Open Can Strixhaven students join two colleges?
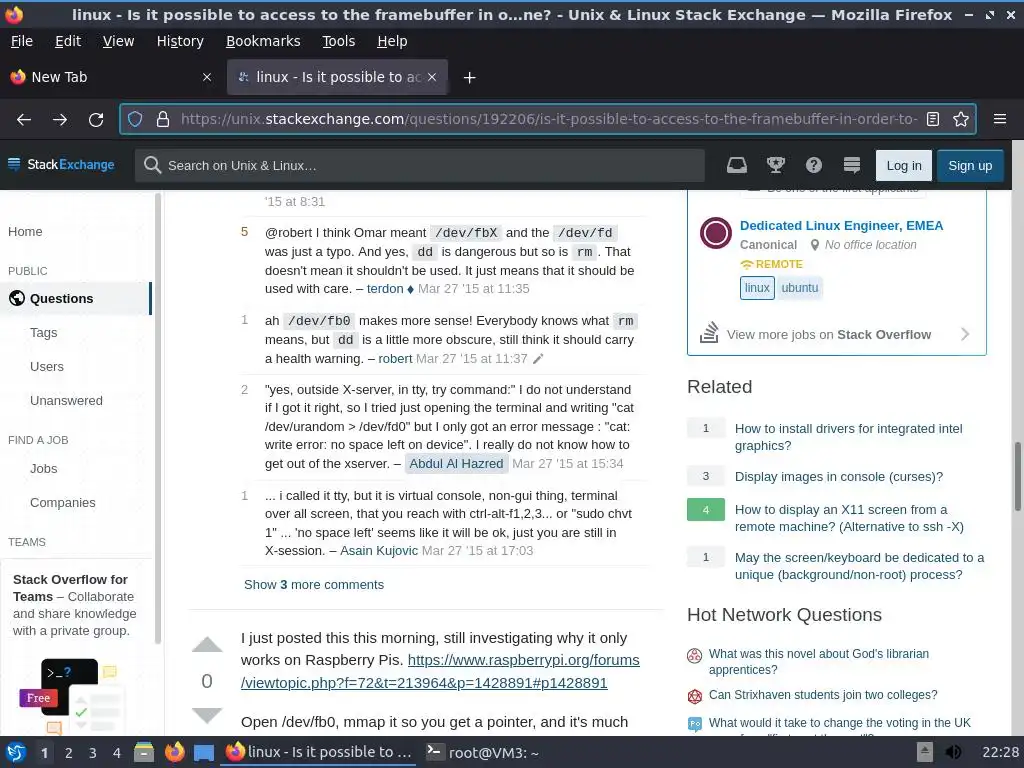 pyautogui.click(x=823, y=695)
